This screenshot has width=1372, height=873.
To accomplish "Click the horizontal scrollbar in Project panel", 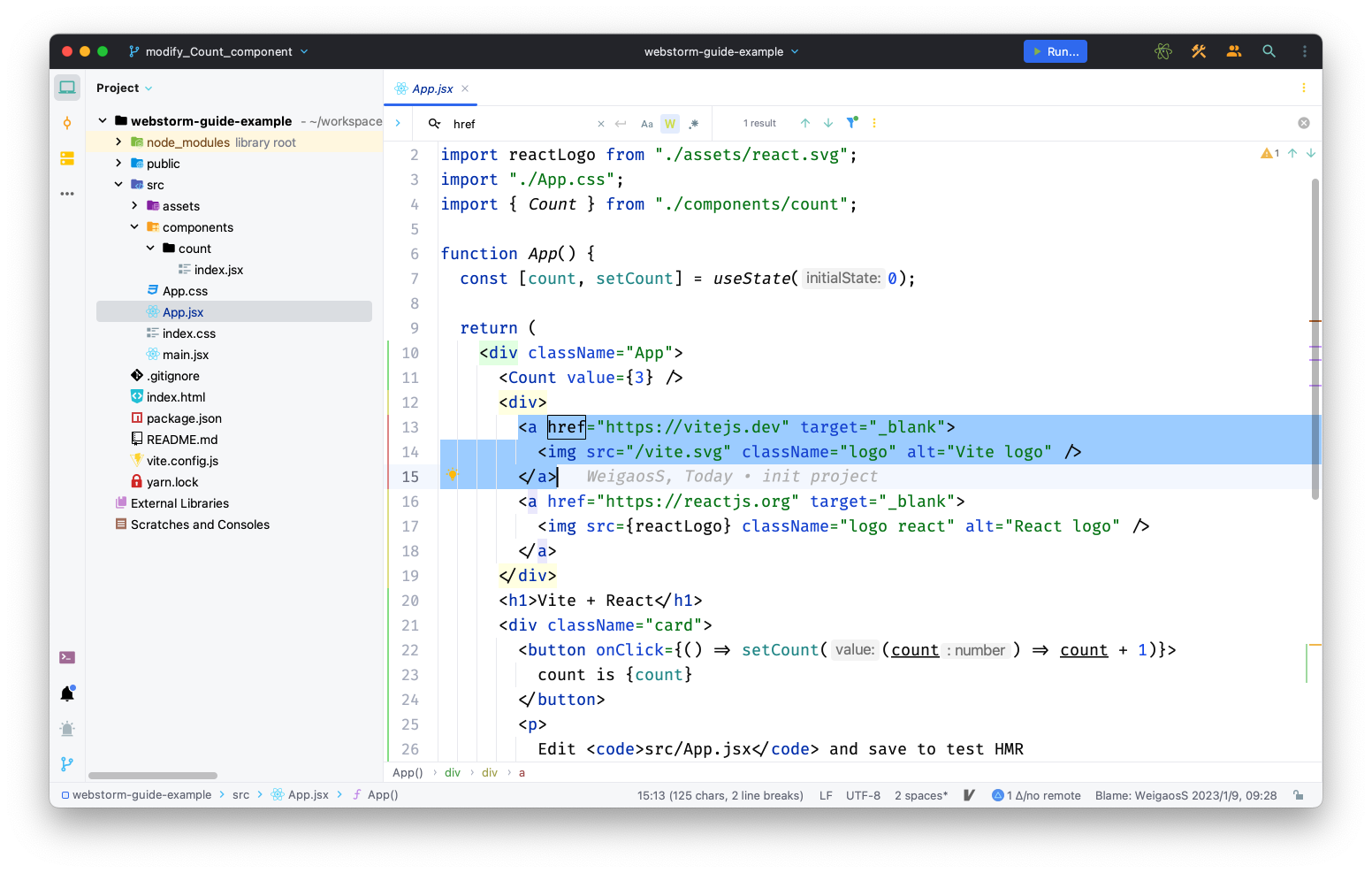I will point(153,776).
